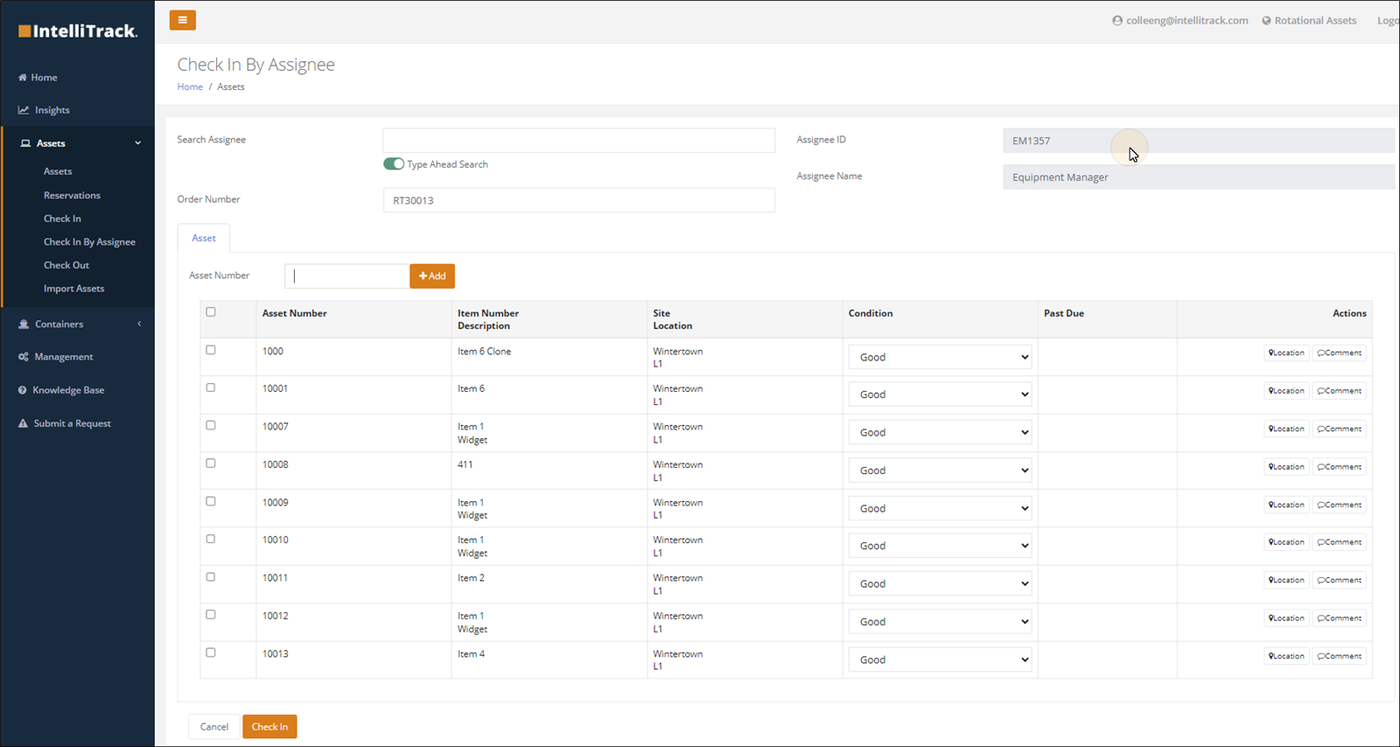Click the orange Add button

pyautogui.click(x=432, y=276)
